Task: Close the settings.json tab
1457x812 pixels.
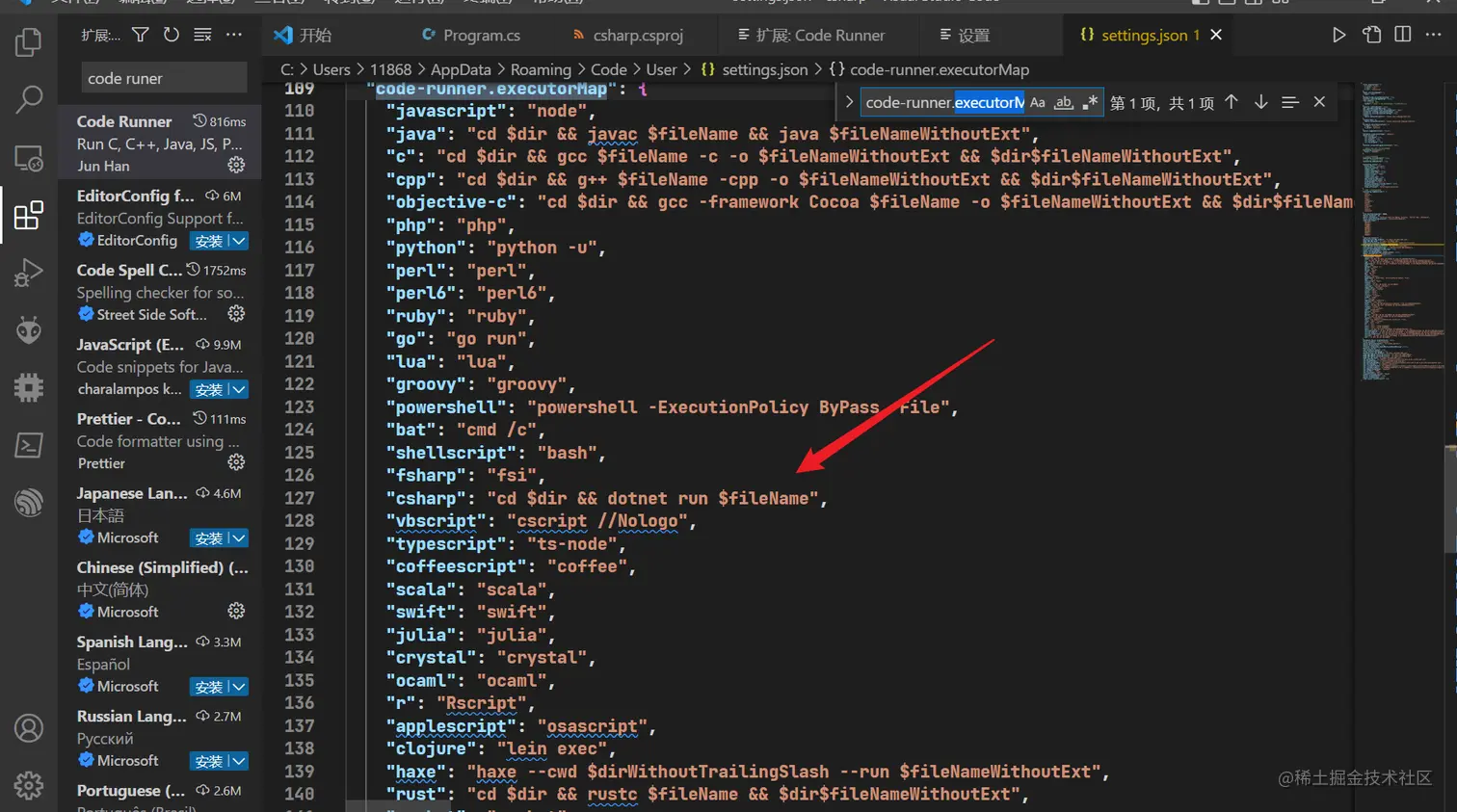Action: coord(1216,35)
